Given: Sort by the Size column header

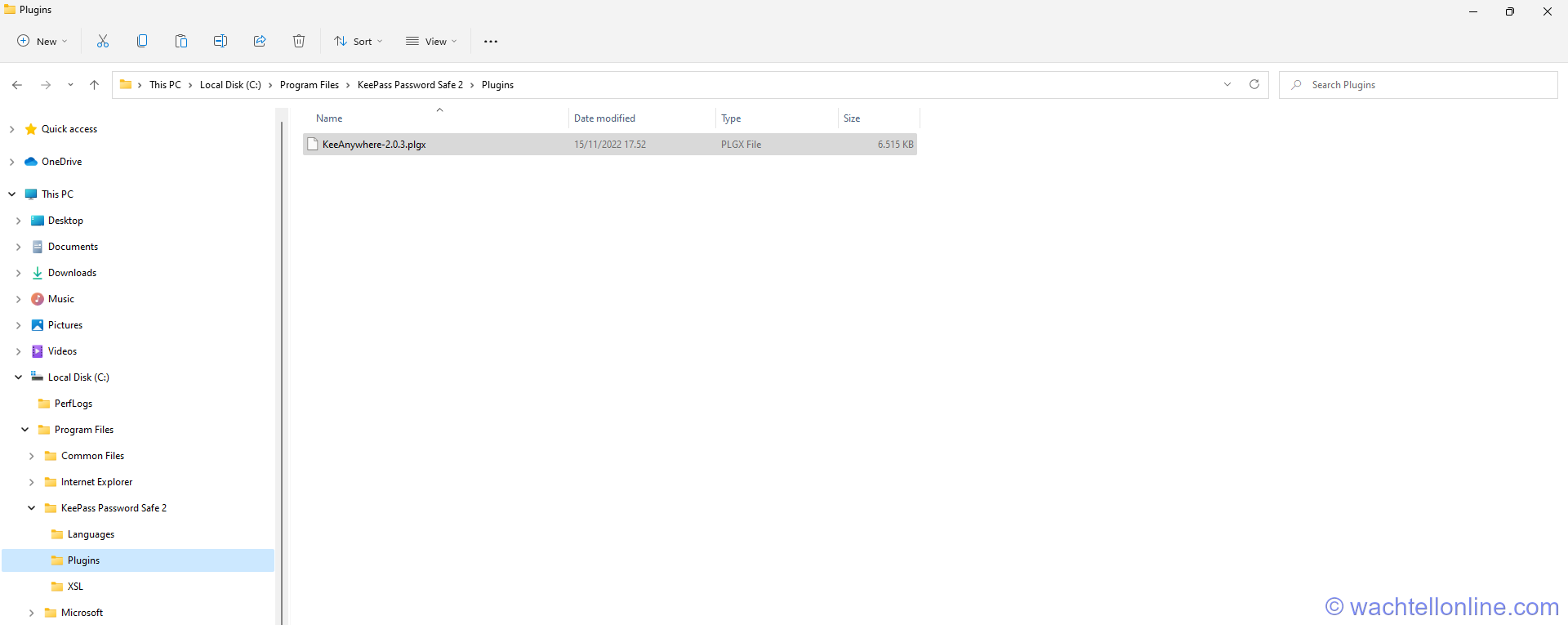Looking at the screenshot, I should coord(852,118).
